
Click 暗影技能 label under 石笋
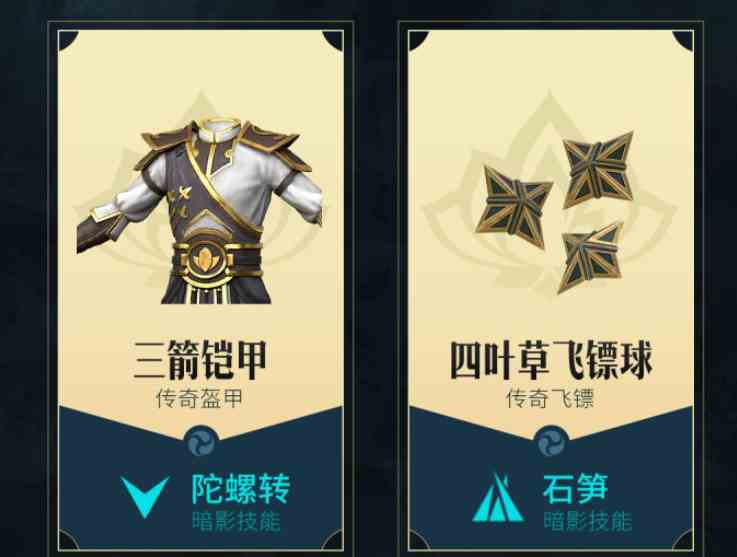click(x=588, y=522)
